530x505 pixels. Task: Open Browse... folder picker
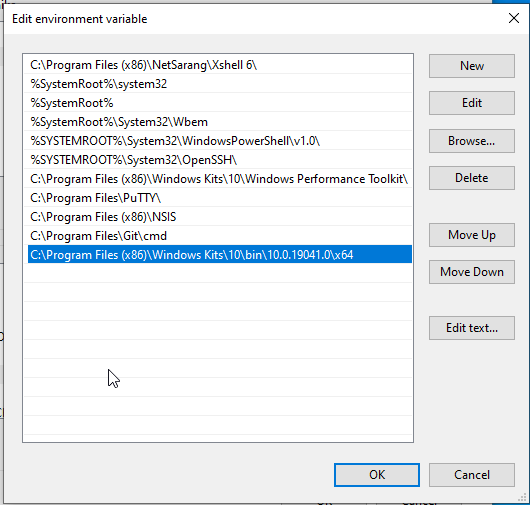[472, 141]
